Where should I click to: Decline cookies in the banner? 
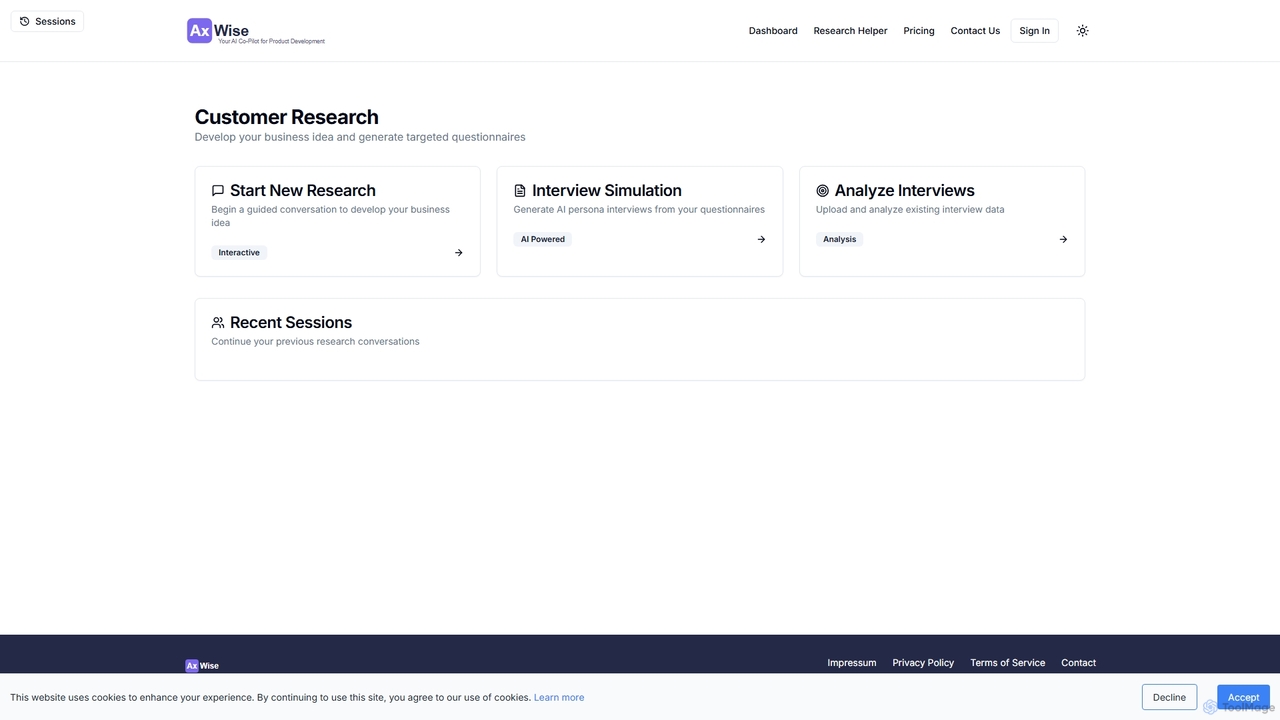point(1169,697)
